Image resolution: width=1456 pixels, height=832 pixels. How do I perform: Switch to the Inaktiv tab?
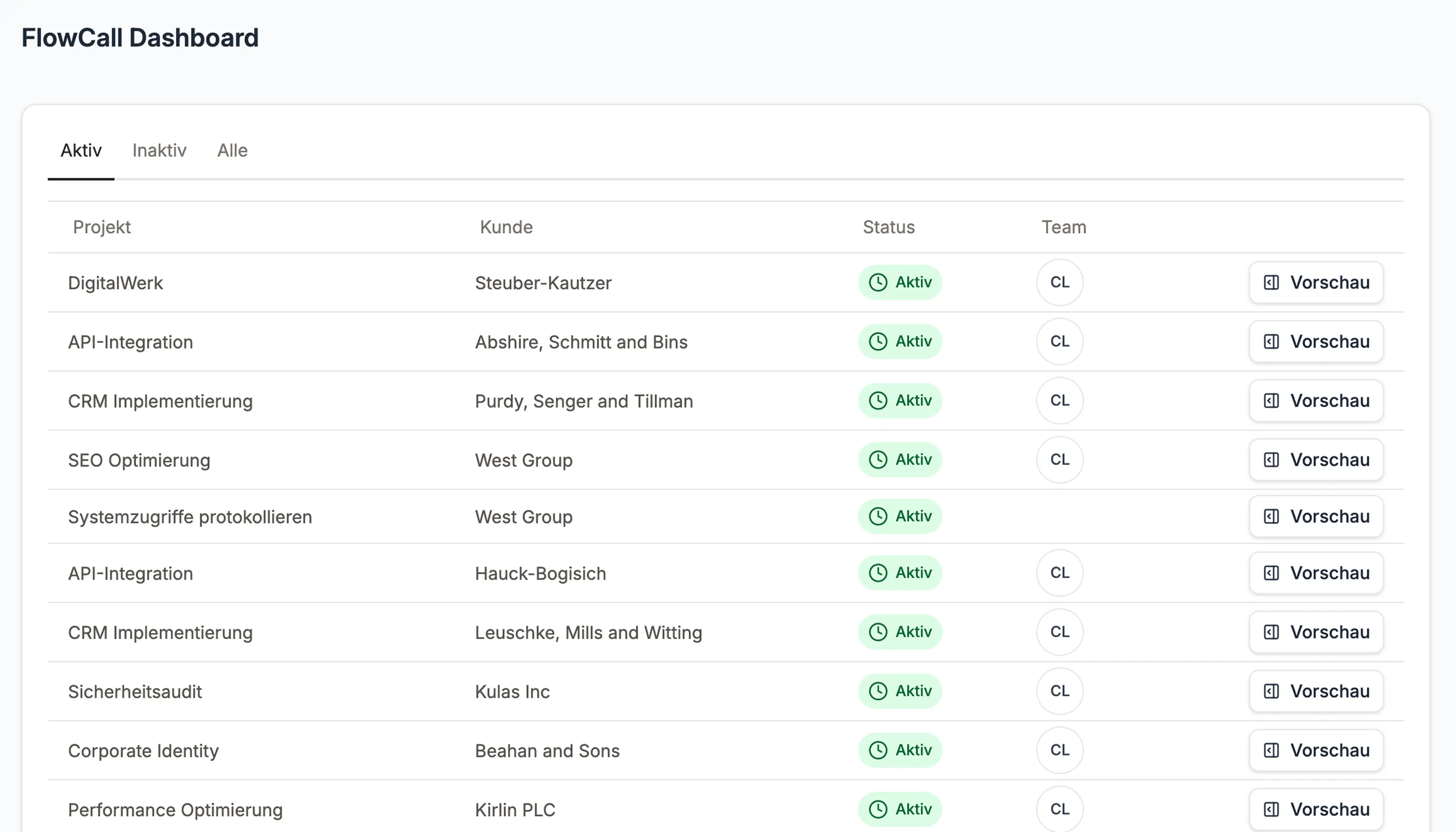click(x=159, y=150)
